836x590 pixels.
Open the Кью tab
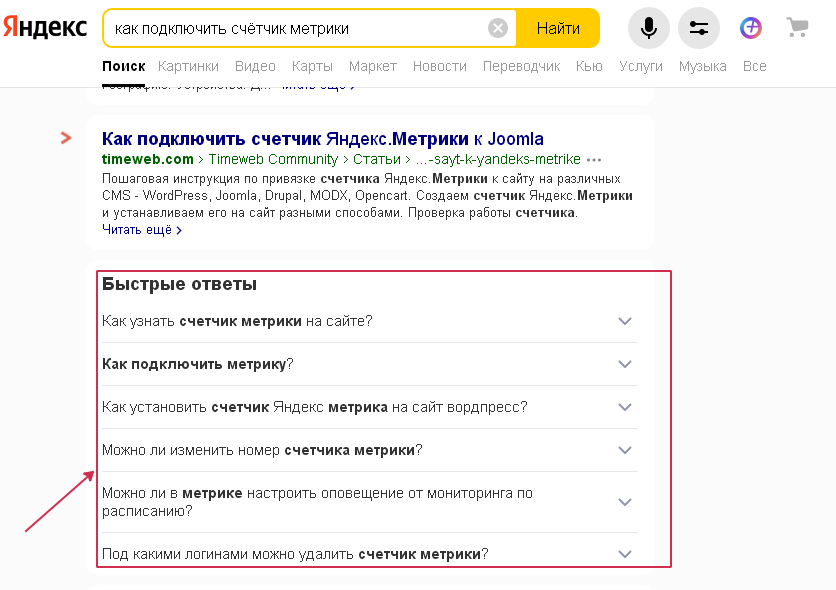pyautogui.click(x=589, y=66)
